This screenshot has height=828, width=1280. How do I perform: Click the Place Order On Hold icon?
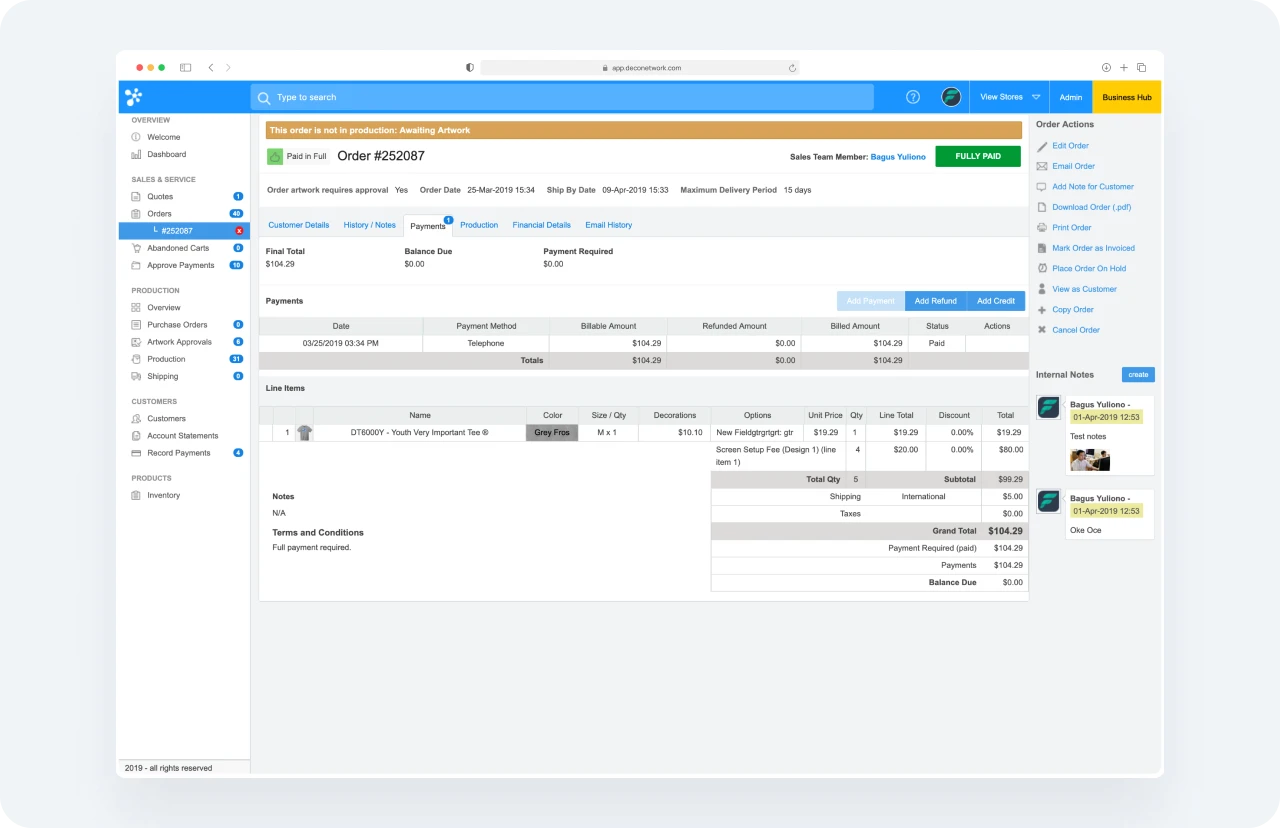click(1042, 268)
